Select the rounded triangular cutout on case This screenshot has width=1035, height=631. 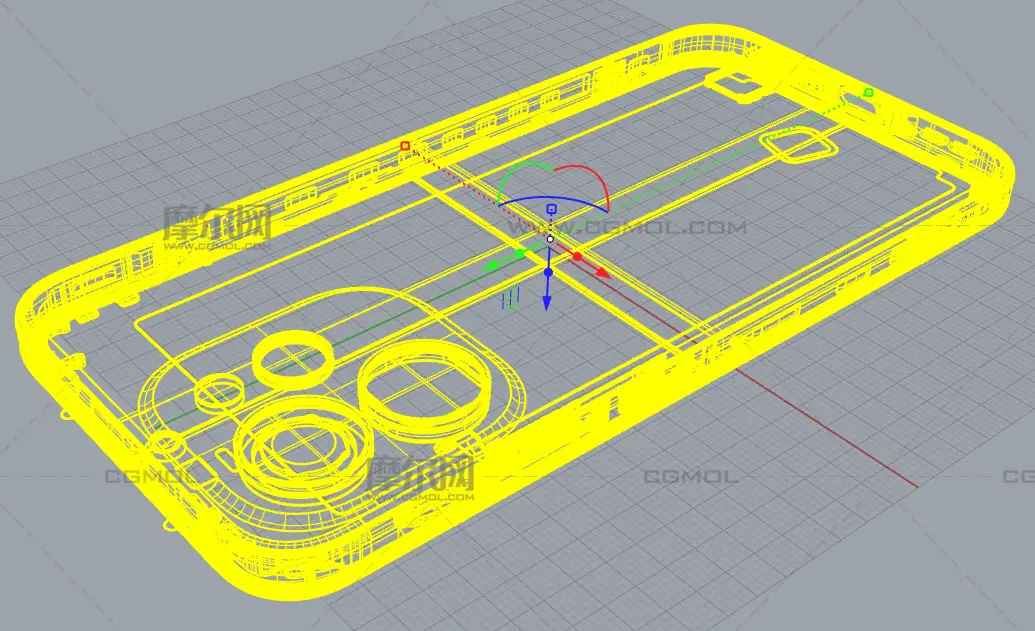point(797,147)
